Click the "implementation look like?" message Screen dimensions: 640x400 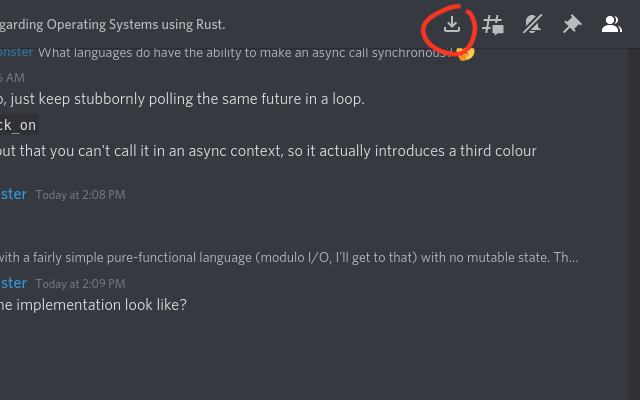point(93,305)
